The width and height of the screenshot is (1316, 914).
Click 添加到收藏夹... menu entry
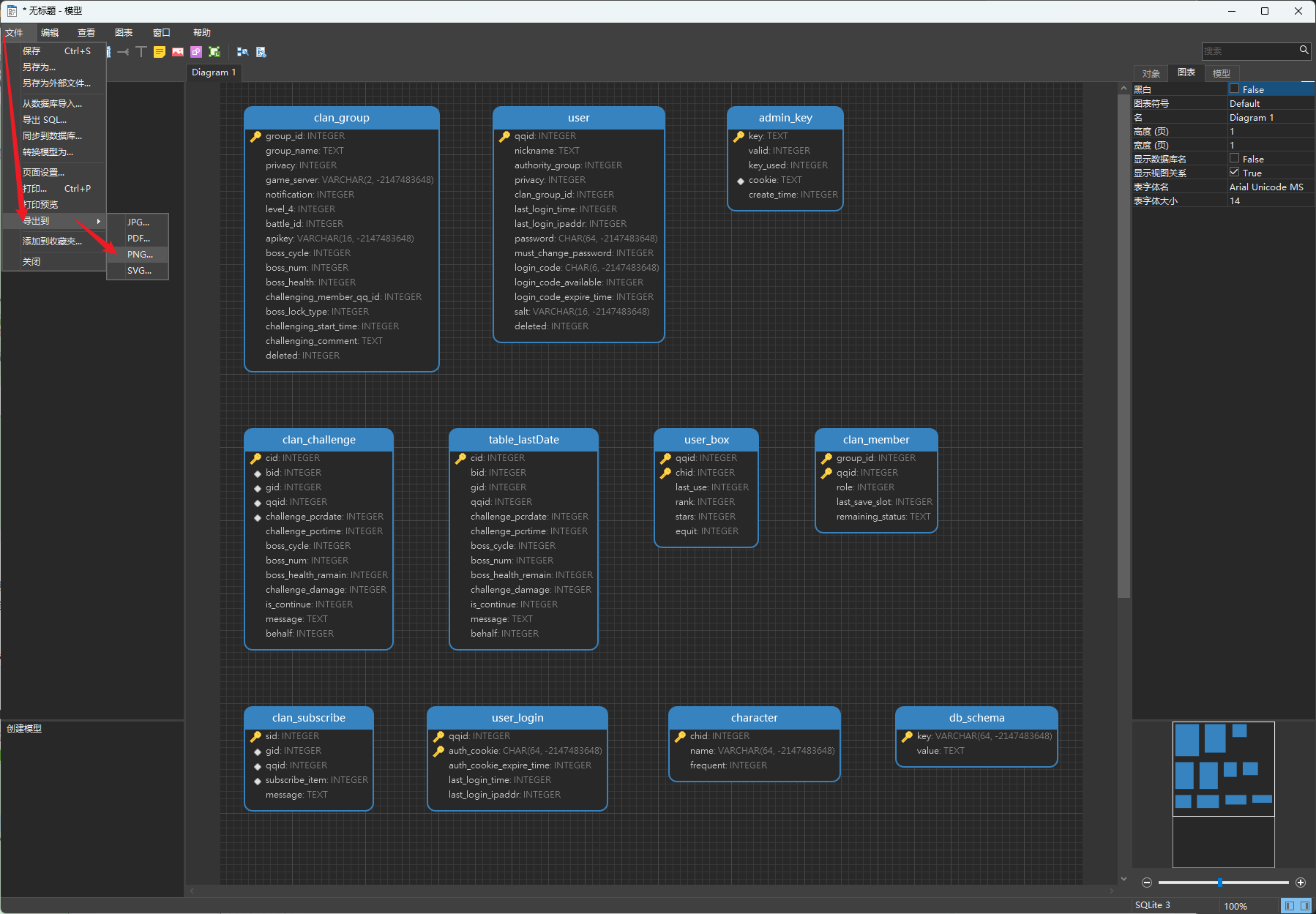(x=54, y=241)
